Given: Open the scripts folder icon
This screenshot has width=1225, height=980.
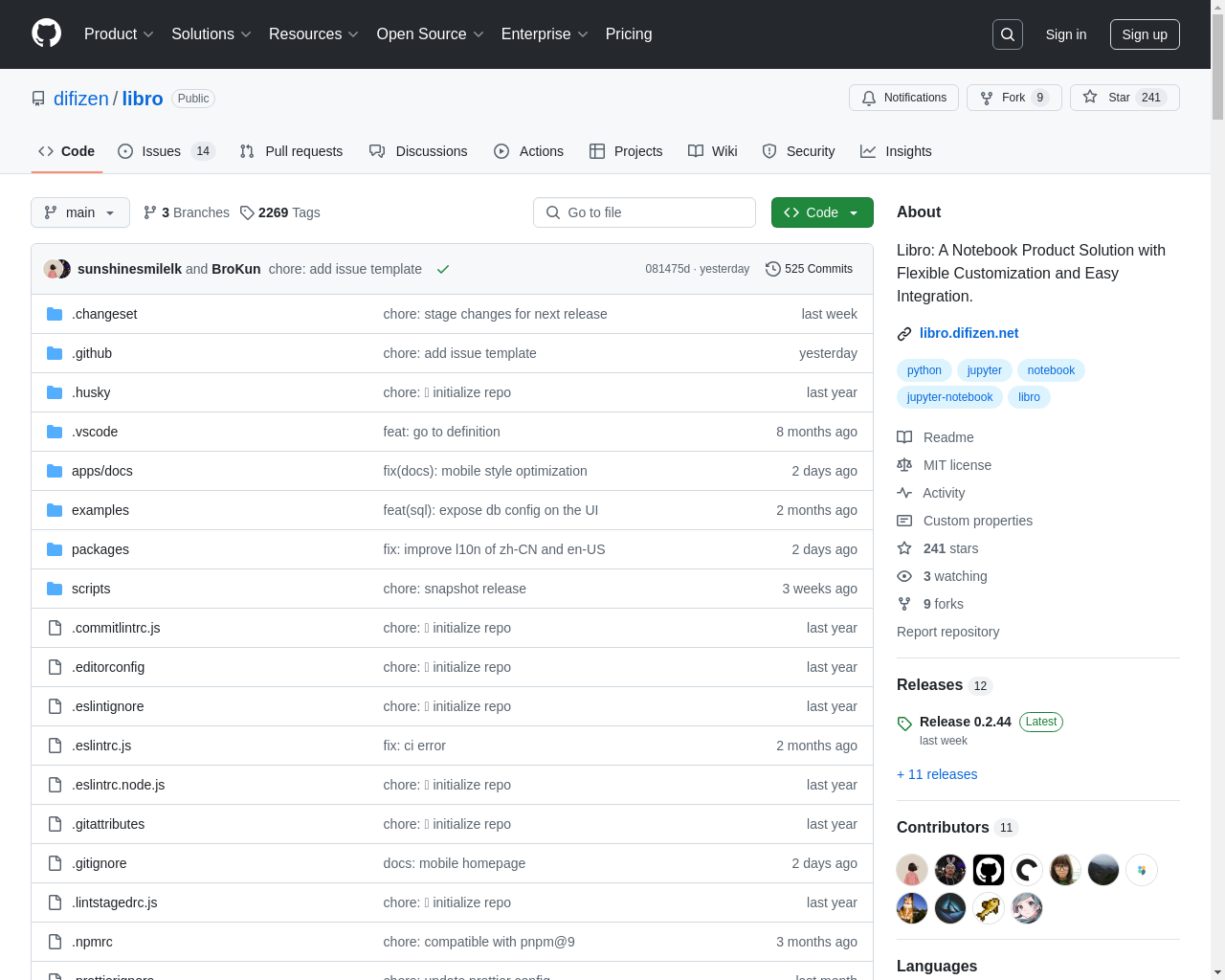Looking at the screenshot, I should click(55, 589).
